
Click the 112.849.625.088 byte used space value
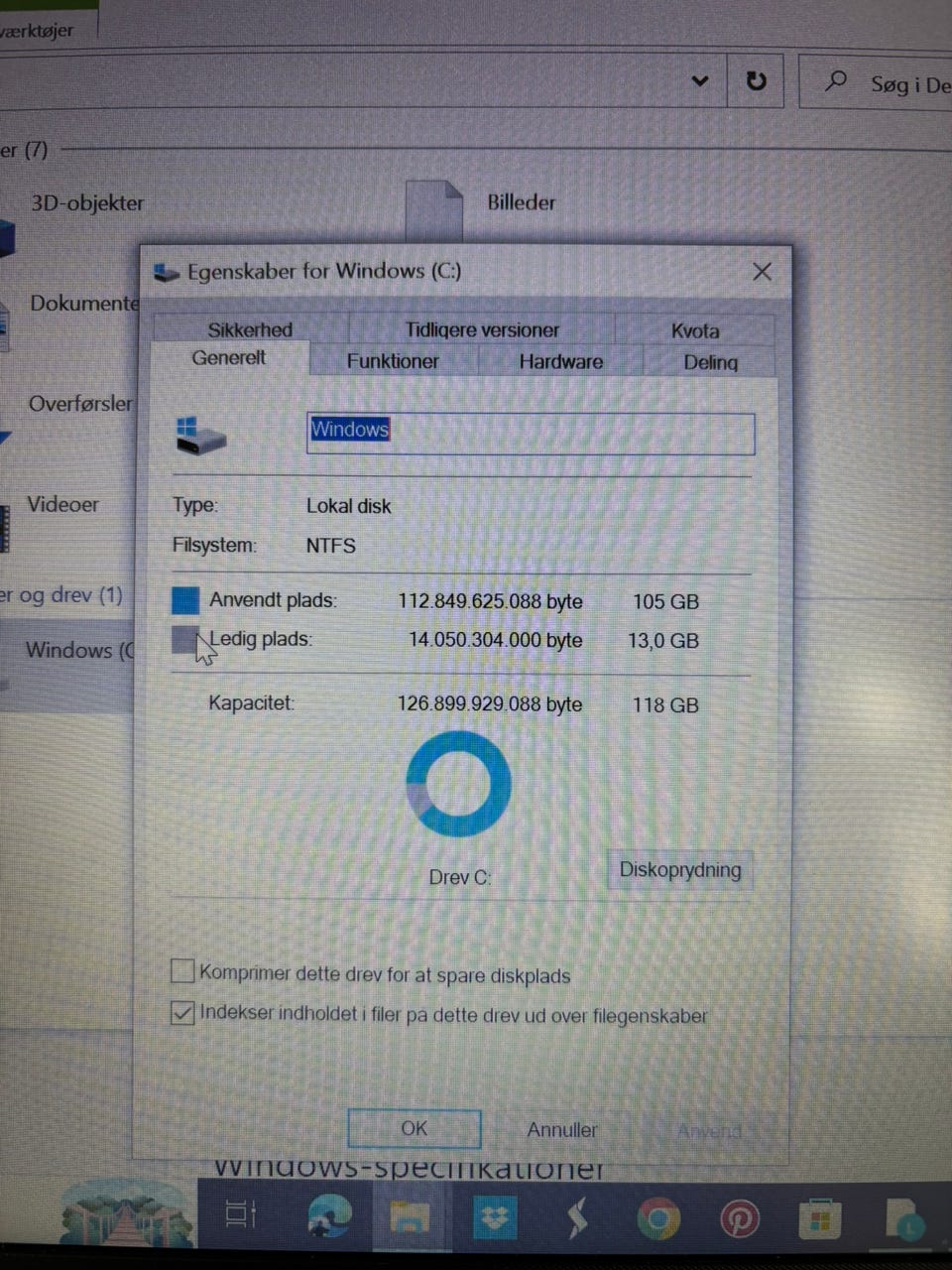491,601
